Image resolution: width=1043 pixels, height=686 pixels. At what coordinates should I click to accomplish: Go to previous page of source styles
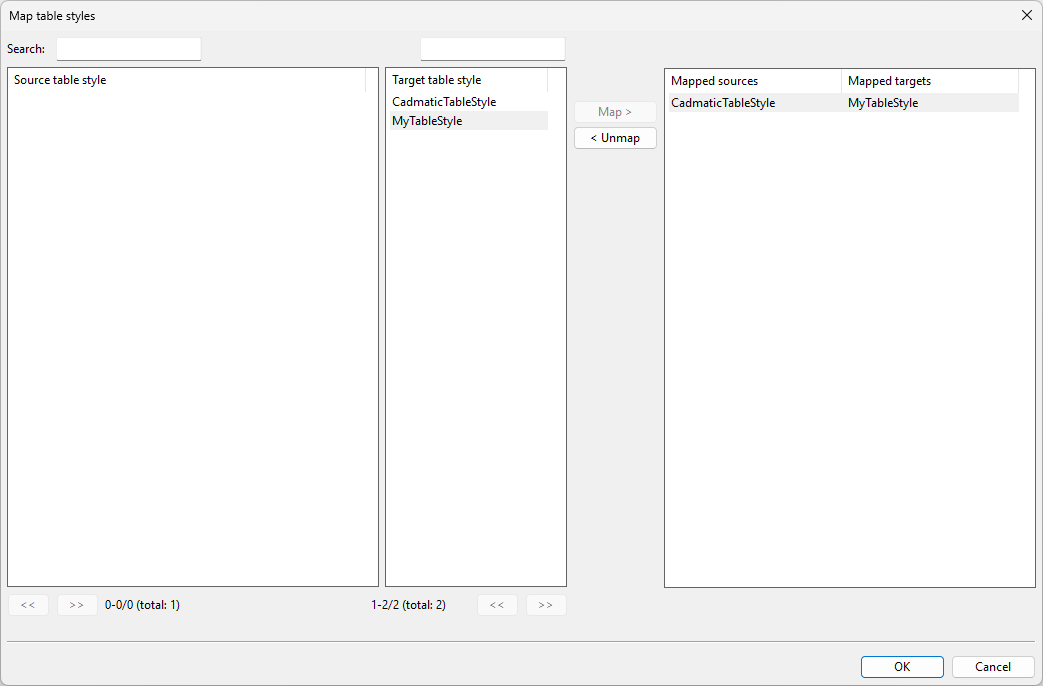(28, 605)
